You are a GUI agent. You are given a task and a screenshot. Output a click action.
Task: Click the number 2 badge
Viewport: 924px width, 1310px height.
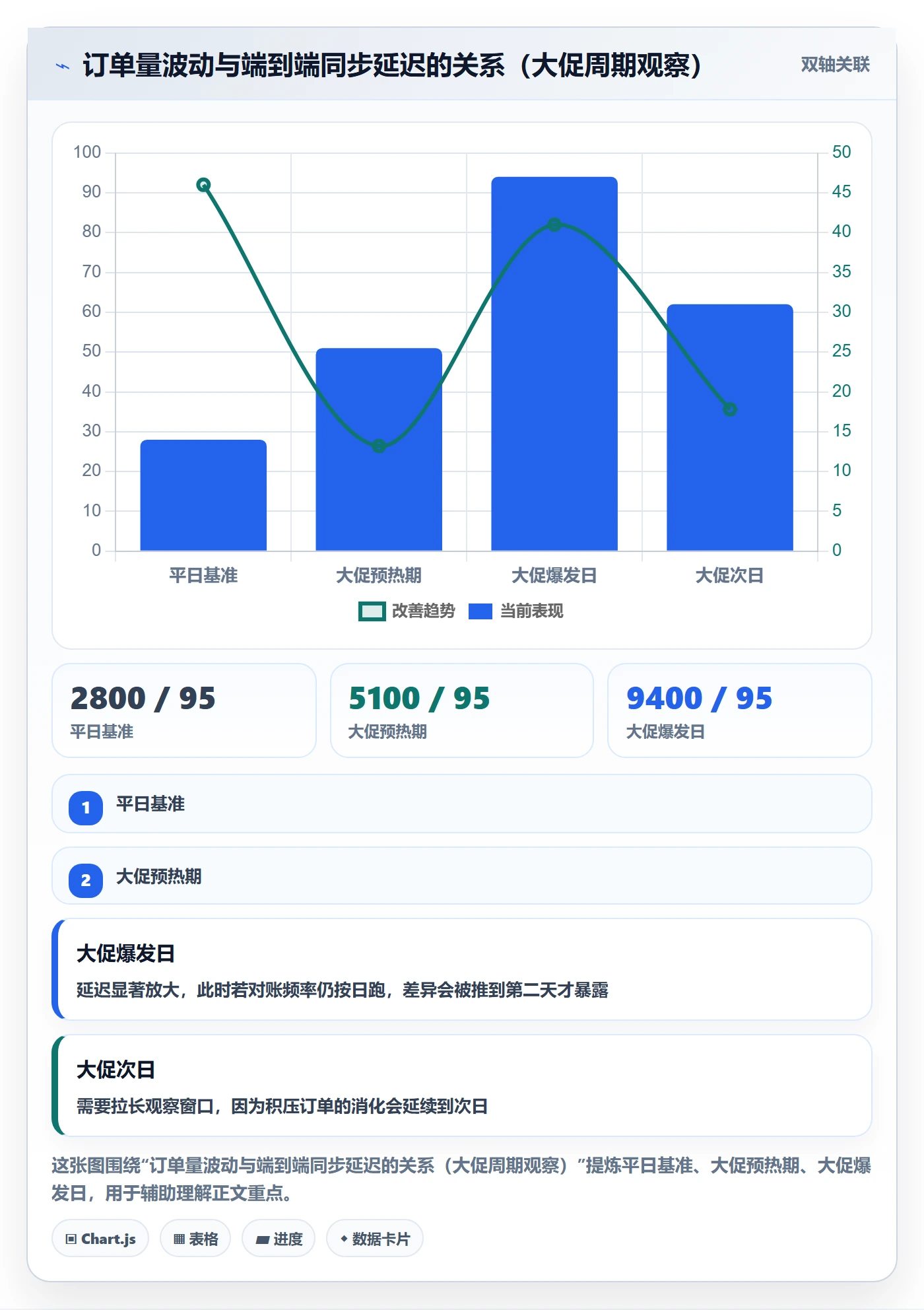86,880
